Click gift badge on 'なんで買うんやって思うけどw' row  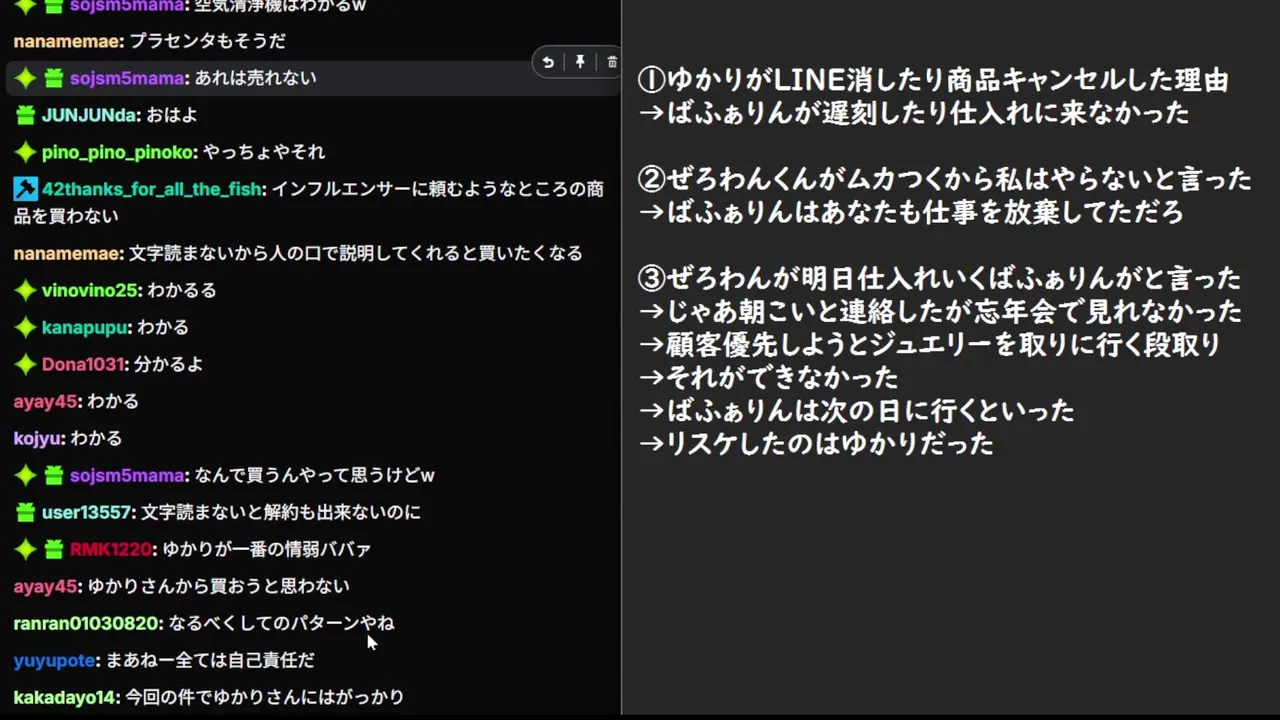53,475
